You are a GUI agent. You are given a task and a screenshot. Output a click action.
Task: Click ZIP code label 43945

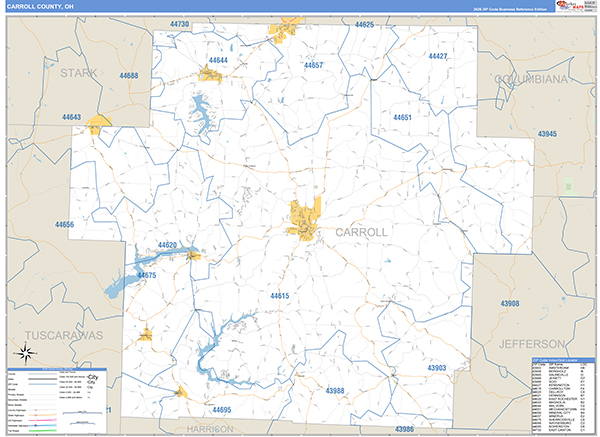[x=547, y=134]
